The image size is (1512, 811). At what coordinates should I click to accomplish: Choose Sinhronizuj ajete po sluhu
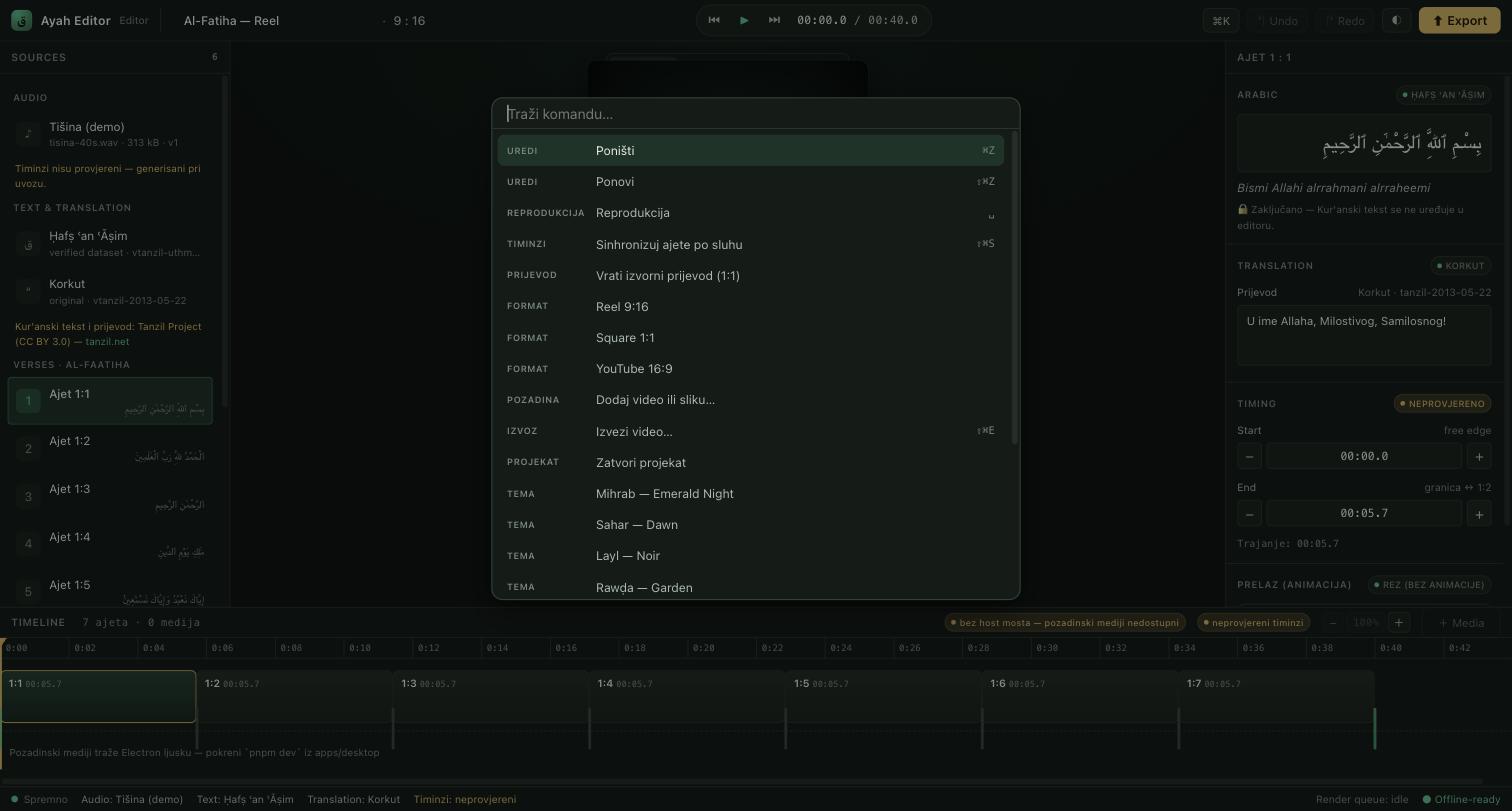click(x=750, y=244)
